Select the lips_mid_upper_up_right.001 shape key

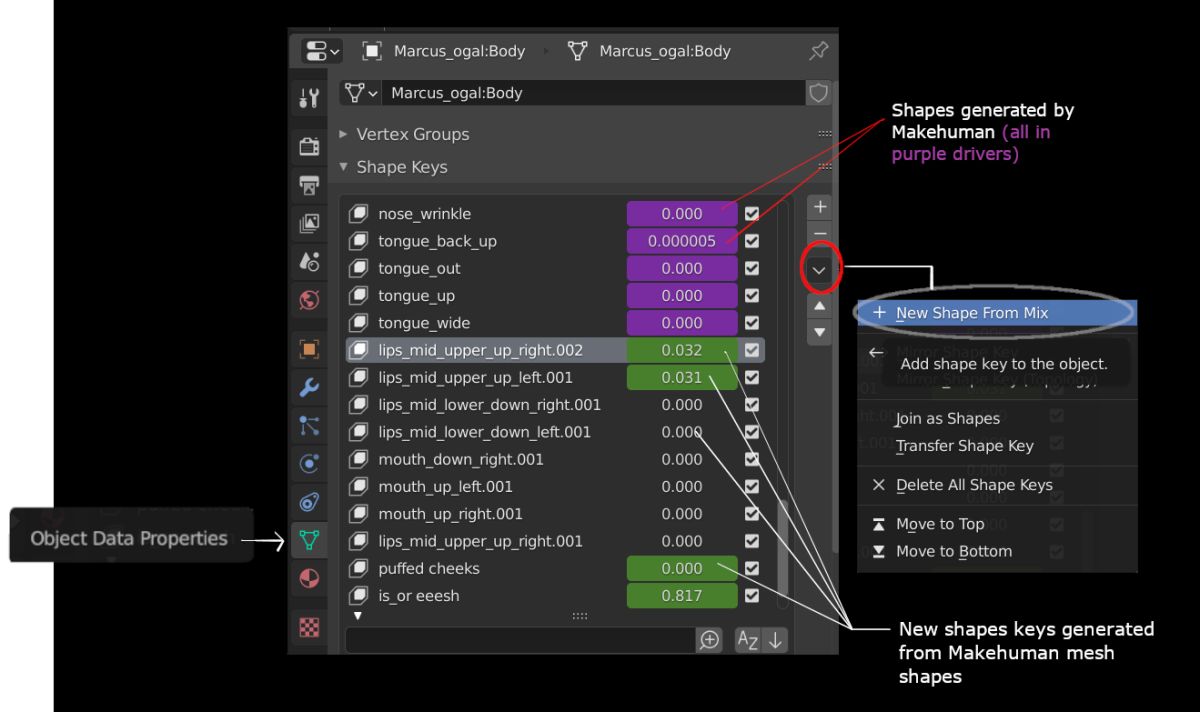pos(480,541)
